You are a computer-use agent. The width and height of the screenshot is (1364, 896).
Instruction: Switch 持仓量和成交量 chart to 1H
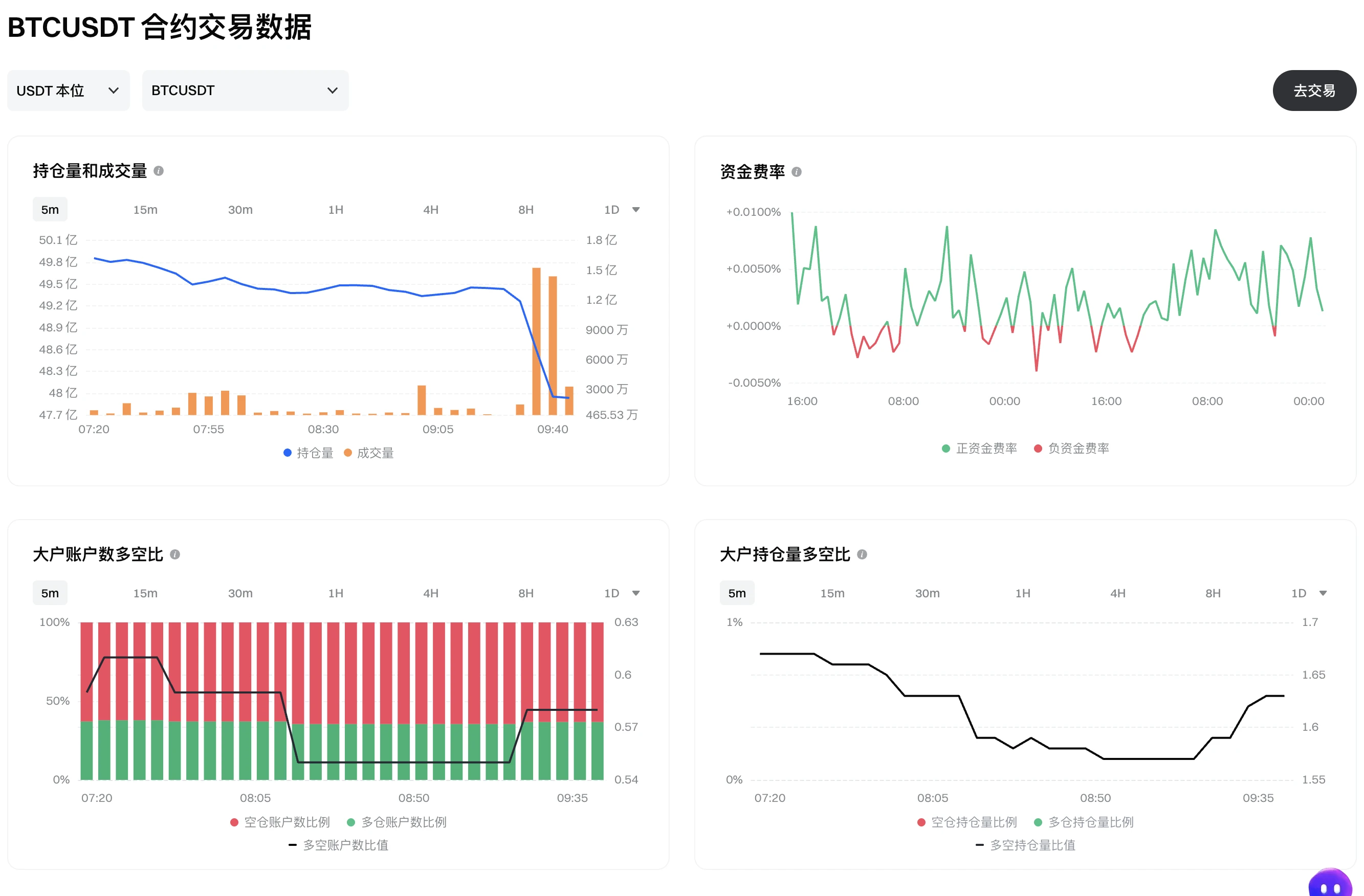pos(336,210)
